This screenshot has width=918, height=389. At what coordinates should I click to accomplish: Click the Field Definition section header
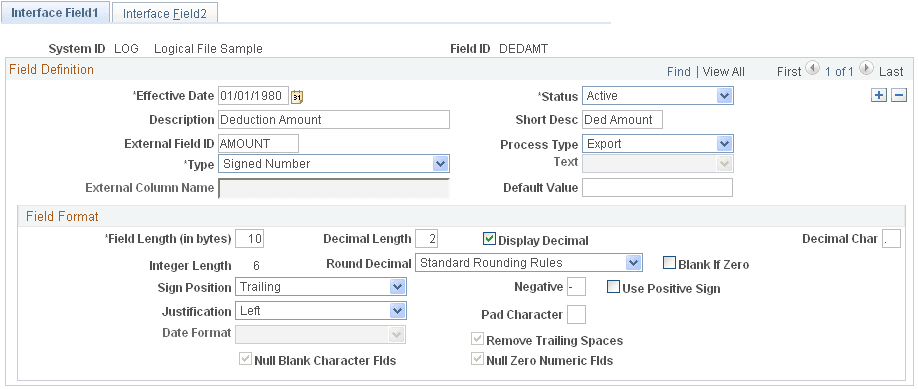pos(51,69)
